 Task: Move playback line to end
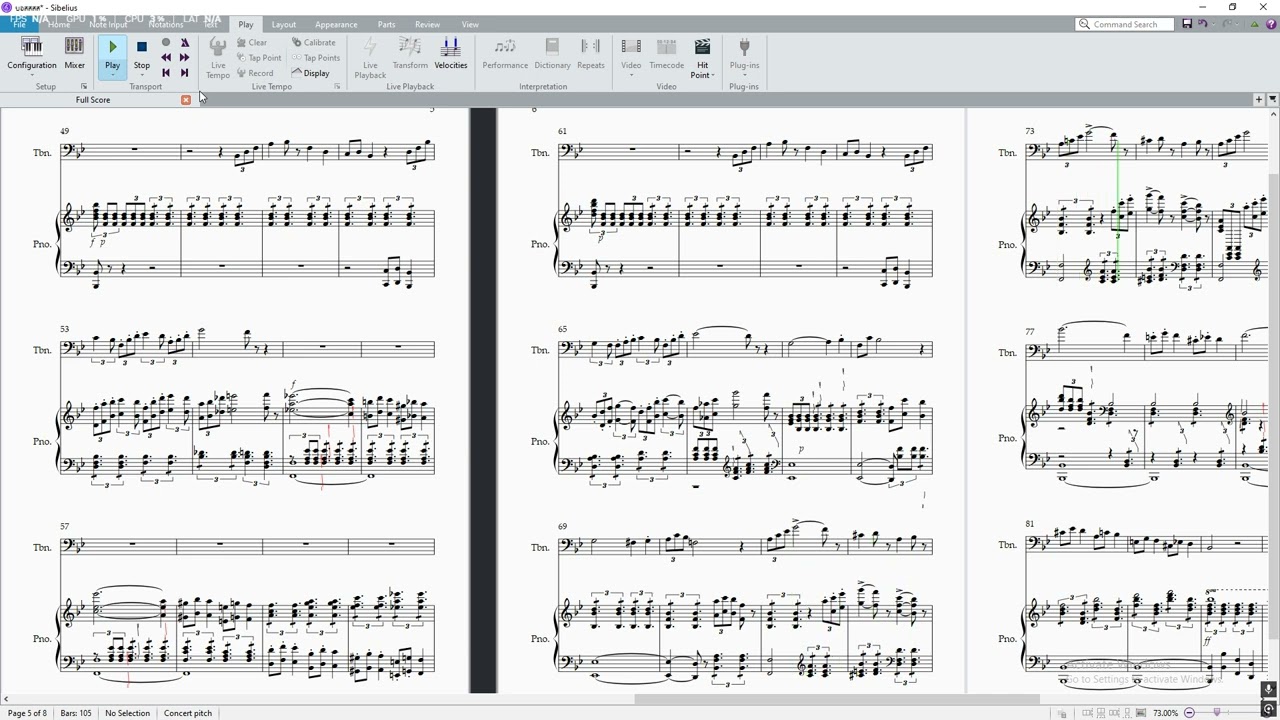point(185,73)
